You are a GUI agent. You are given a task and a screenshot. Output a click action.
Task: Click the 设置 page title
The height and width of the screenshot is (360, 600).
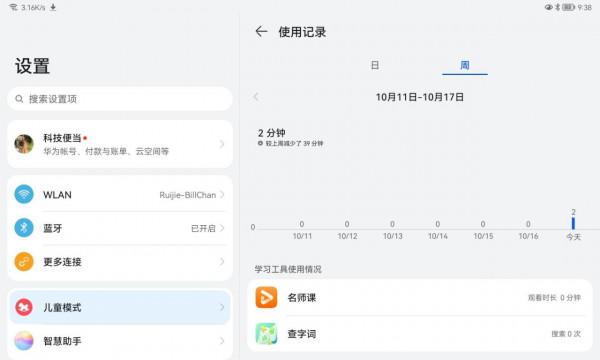click(x=32, y=66)
